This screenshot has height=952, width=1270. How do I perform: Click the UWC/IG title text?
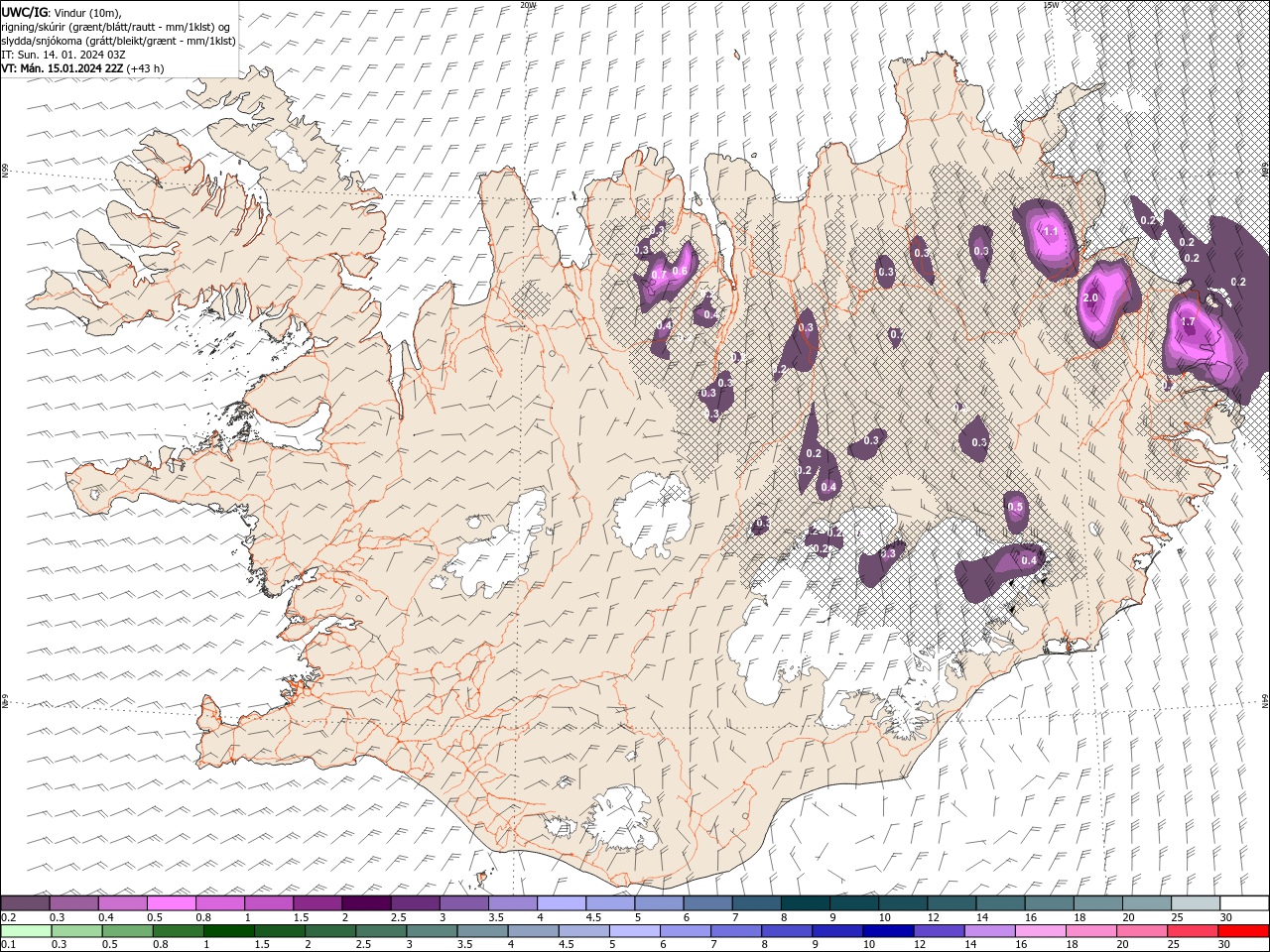(25, 12)
